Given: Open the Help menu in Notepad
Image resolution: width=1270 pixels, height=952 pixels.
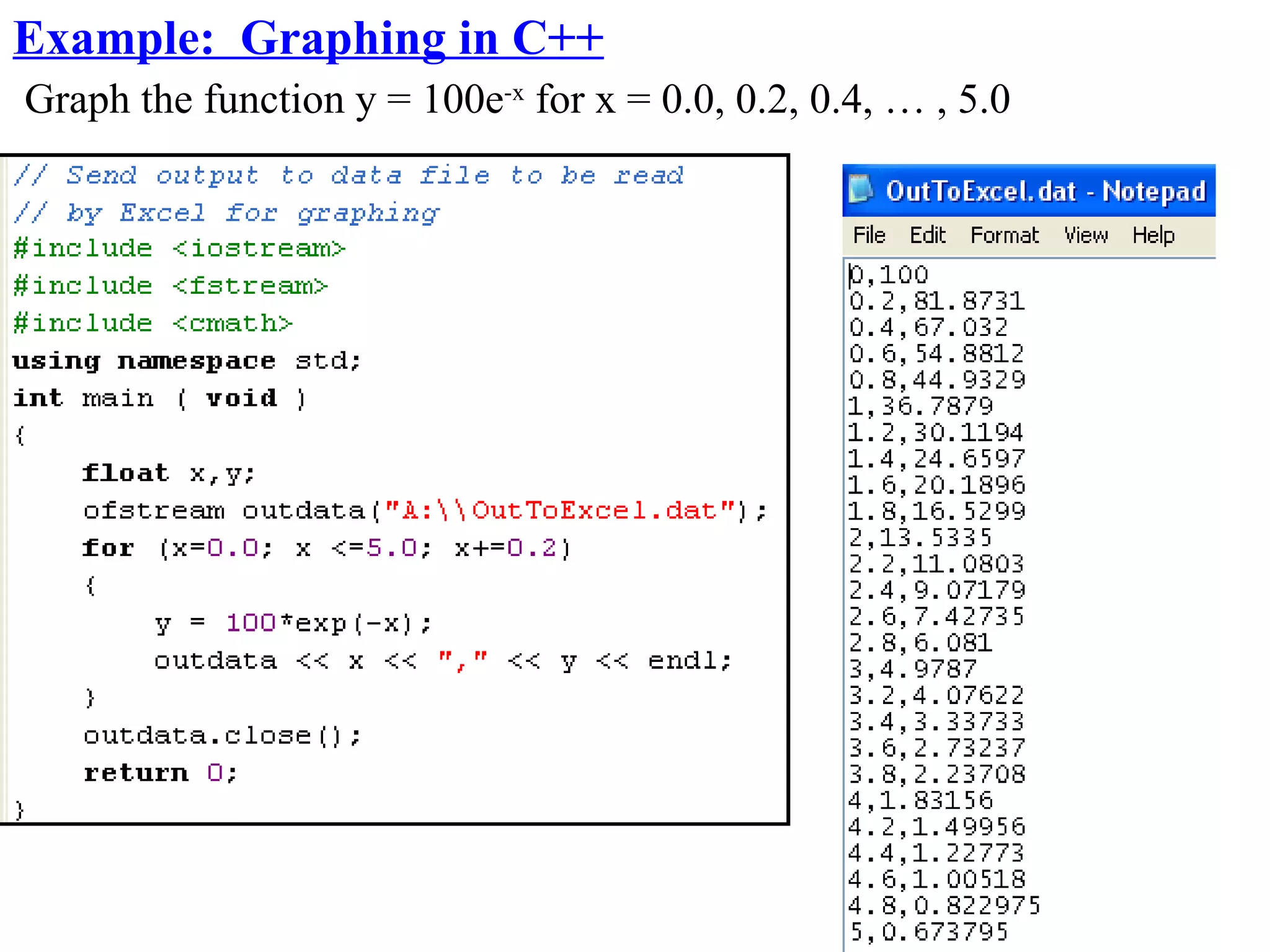Looking at the screenshot, I should [x=1153, y=236].
